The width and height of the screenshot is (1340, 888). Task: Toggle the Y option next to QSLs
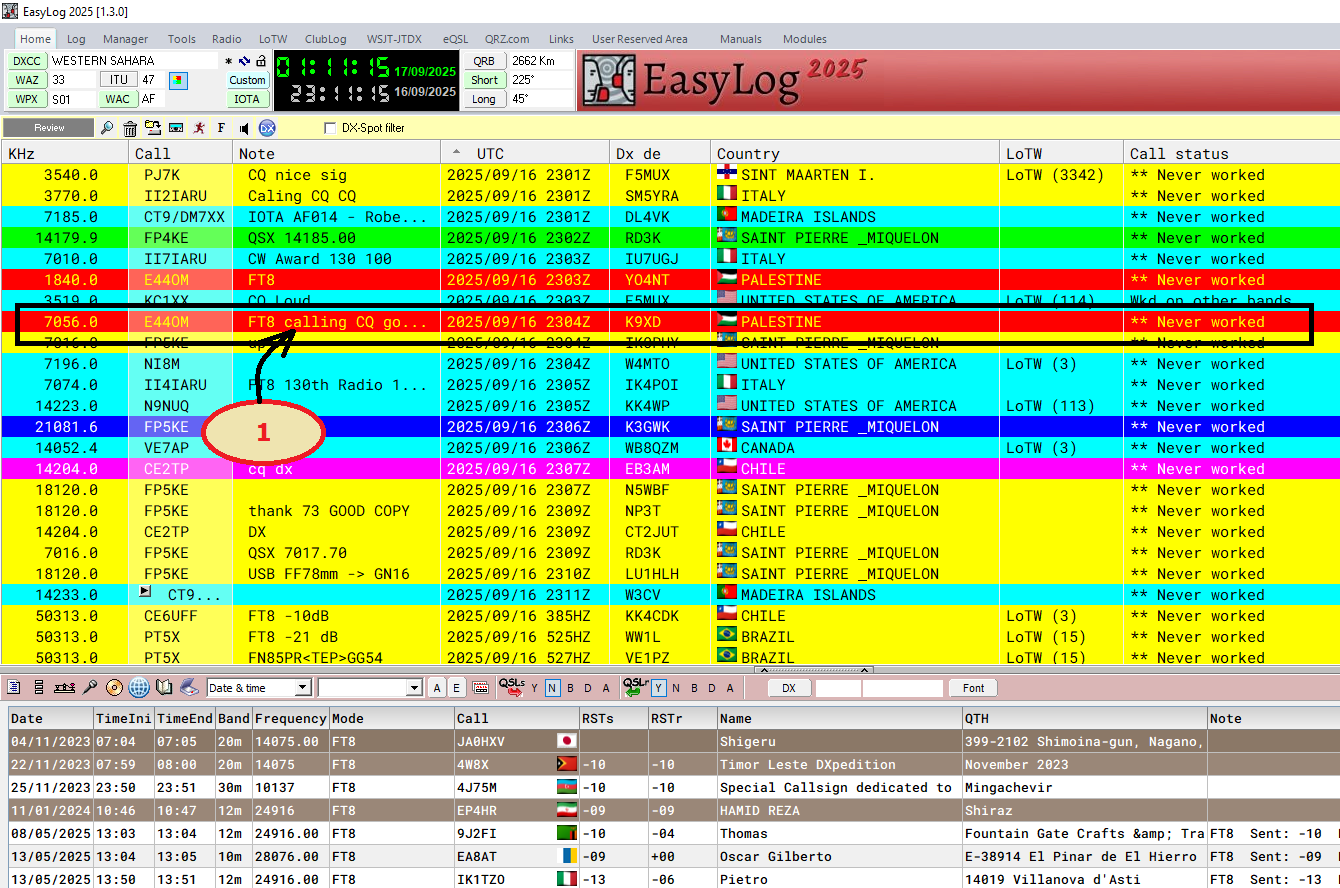click(534, 688)
